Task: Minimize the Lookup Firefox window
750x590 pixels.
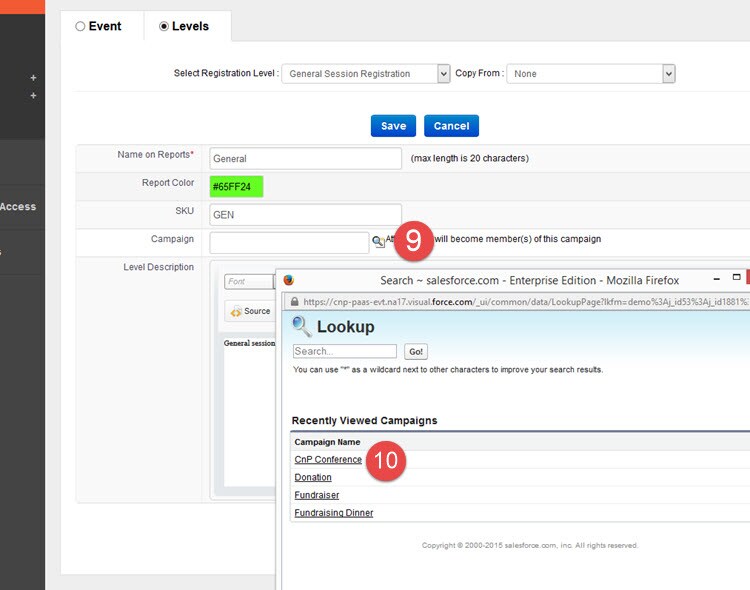Action: pyautogui.click(x=717, y=278)
